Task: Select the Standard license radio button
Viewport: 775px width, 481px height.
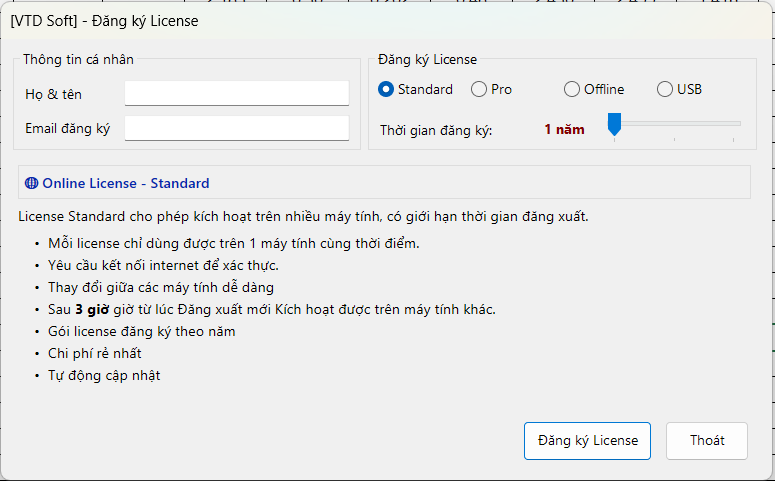Action: [x=386, y=90]
